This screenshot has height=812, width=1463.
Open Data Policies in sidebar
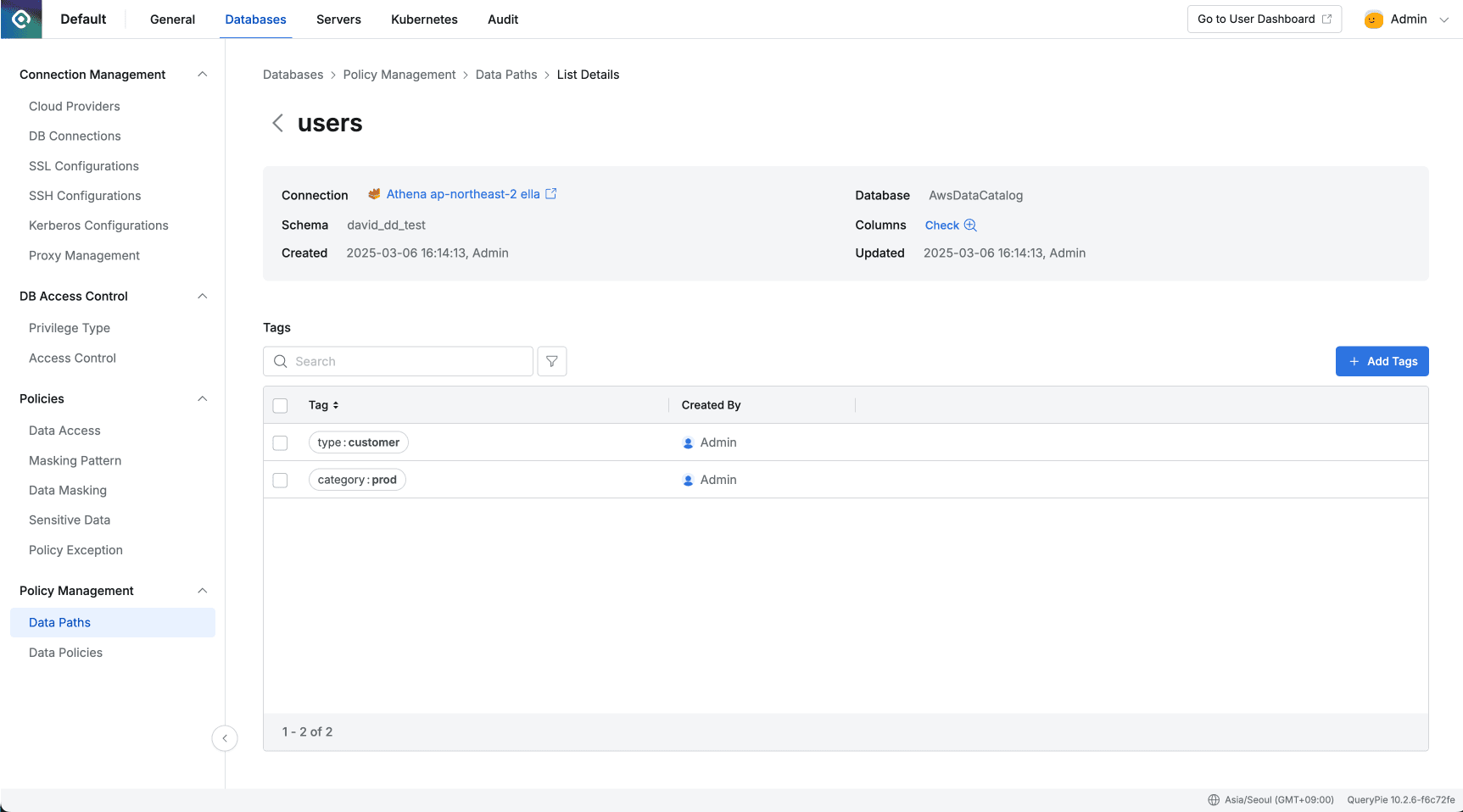click(65, 653)
